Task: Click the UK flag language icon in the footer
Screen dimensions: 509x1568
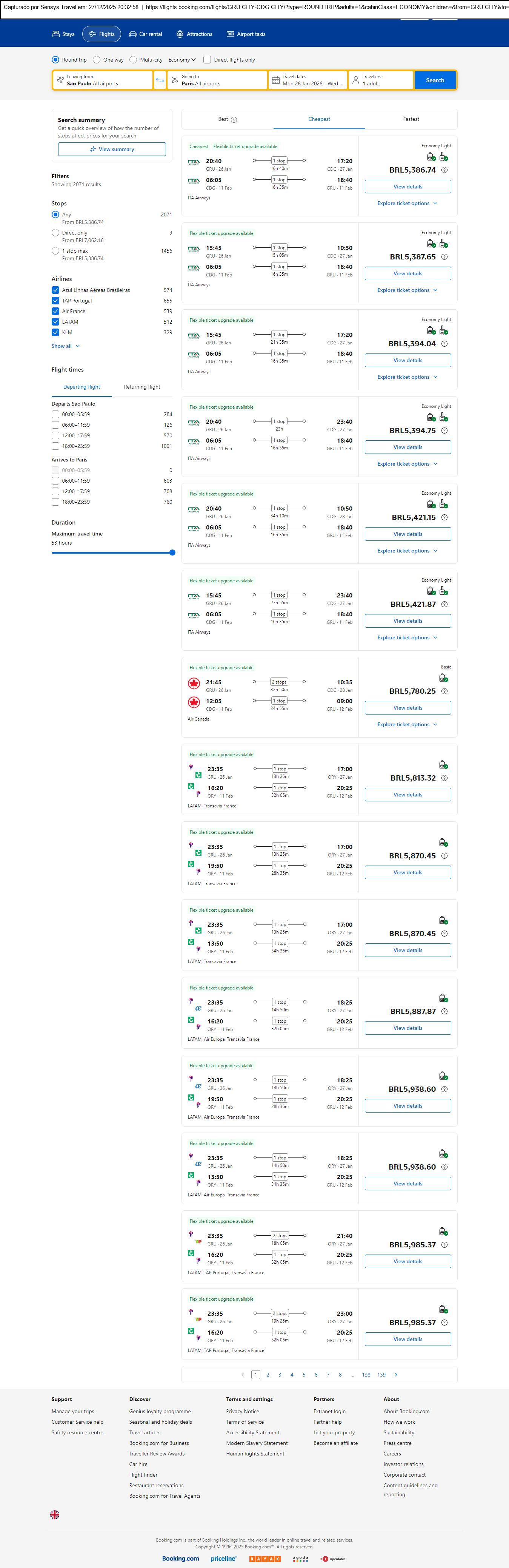Action: pyautogui.click(x=55, y=1514)
